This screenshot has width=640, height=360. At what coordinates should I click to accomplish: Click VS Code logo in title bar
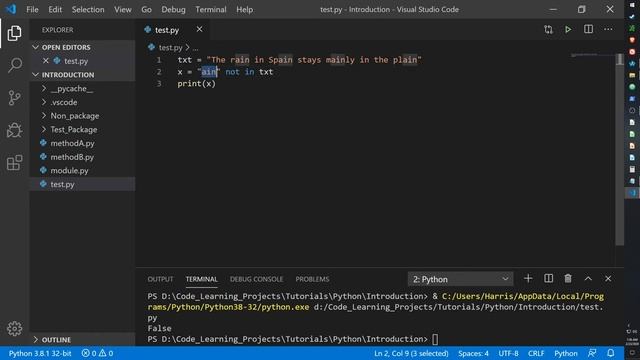tap(11, 9)
